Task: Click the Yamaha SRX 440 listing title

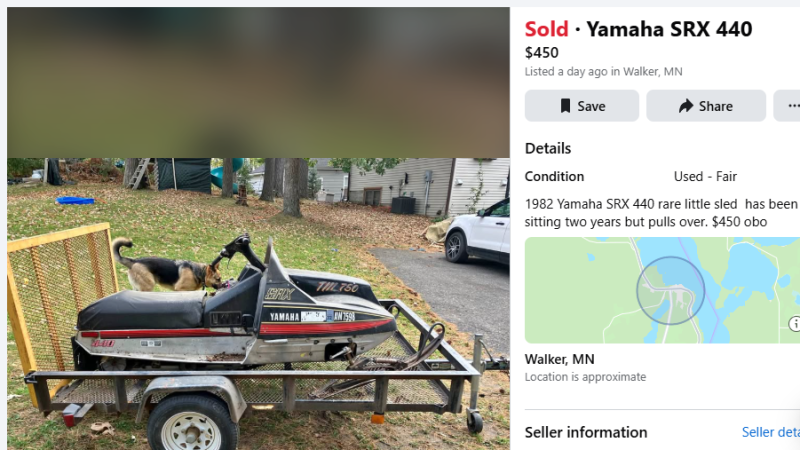Action: [669, 29]
